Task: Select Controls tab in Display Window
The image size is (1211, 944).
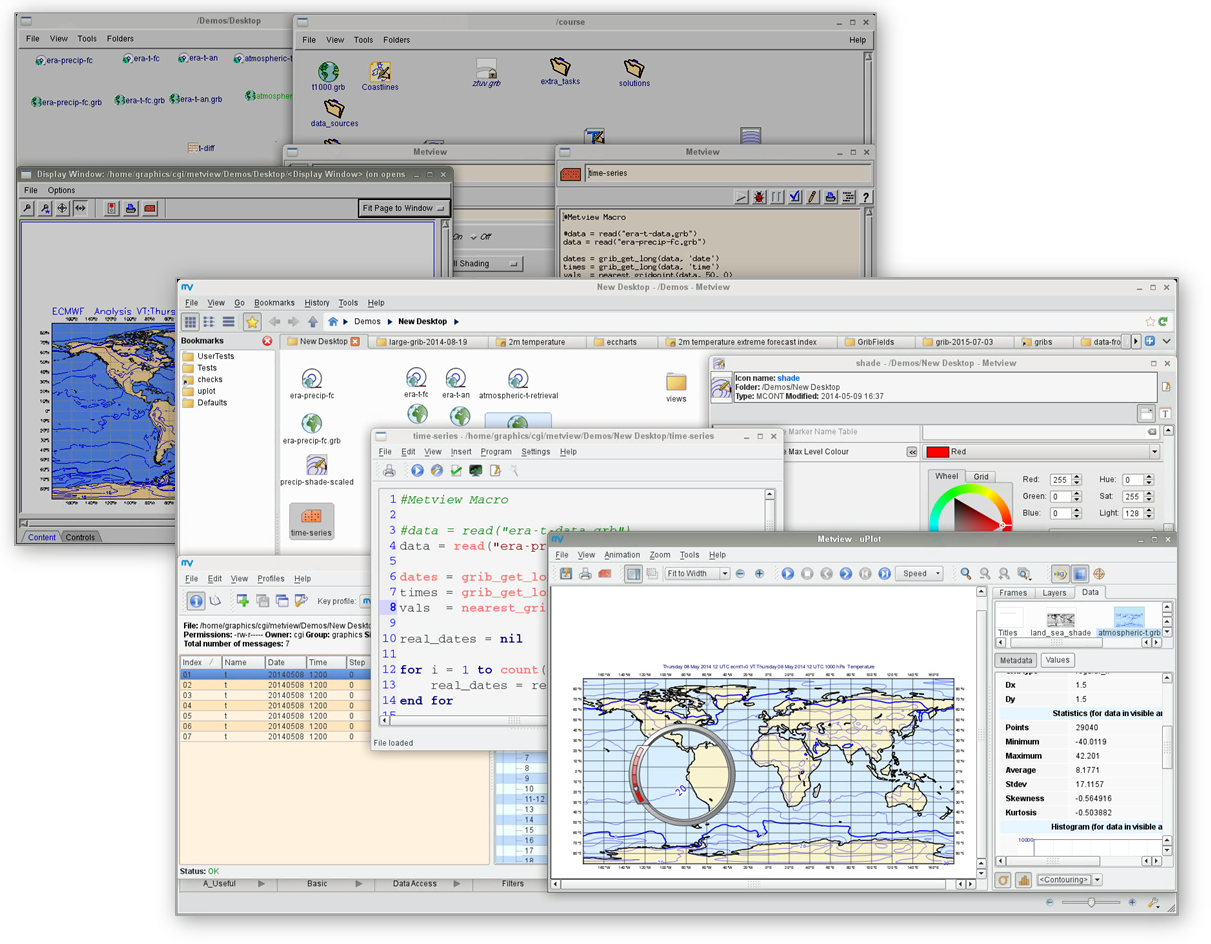Action: [x=80, y=537]
